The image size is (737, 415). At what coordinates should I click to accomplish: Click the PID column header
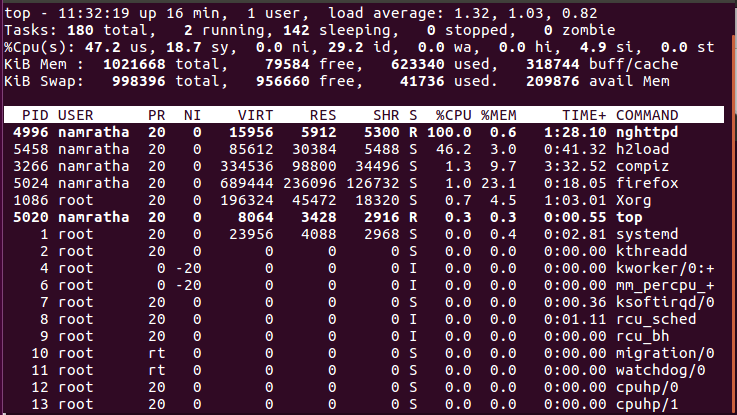coord(37,115)
